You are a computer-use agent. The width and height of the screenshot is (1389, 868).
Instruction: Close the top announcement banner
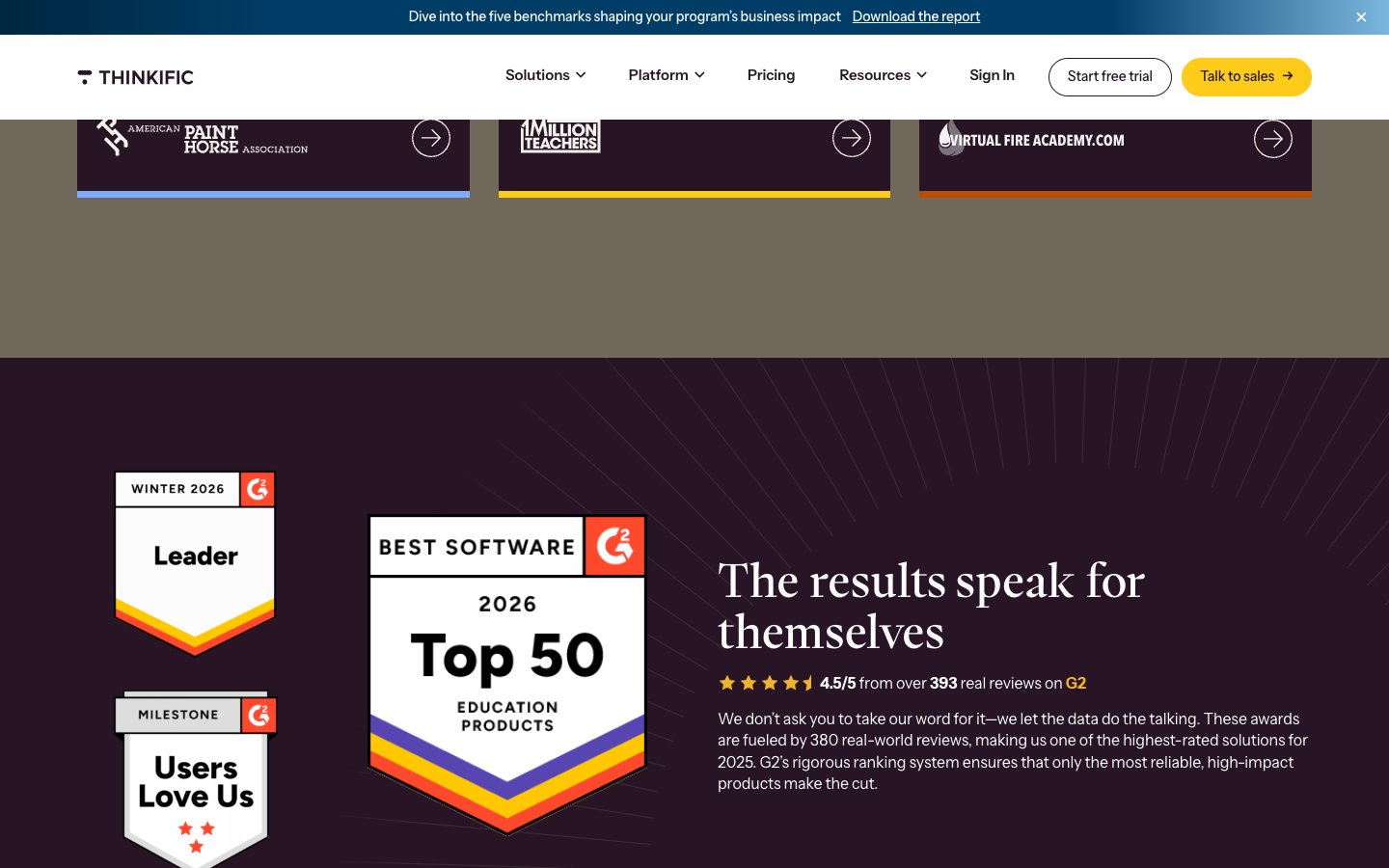(1361, 17)
